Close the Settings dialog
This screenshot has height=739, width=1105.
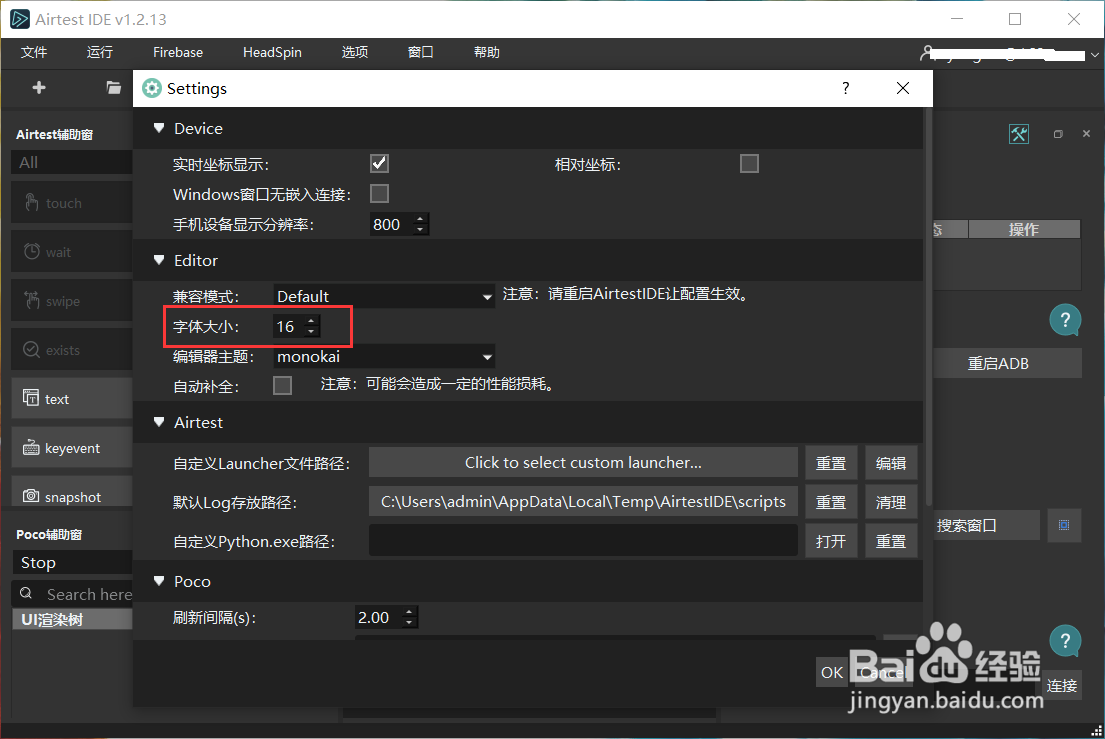[903, 88]
